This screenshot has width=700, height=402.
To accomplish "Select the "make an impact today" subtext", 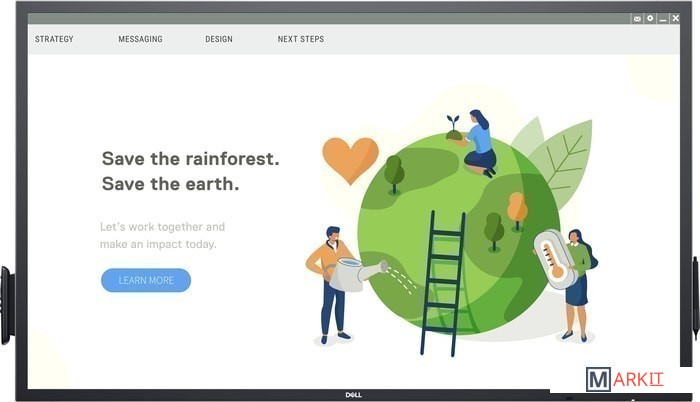I will (x=158, y=244).
